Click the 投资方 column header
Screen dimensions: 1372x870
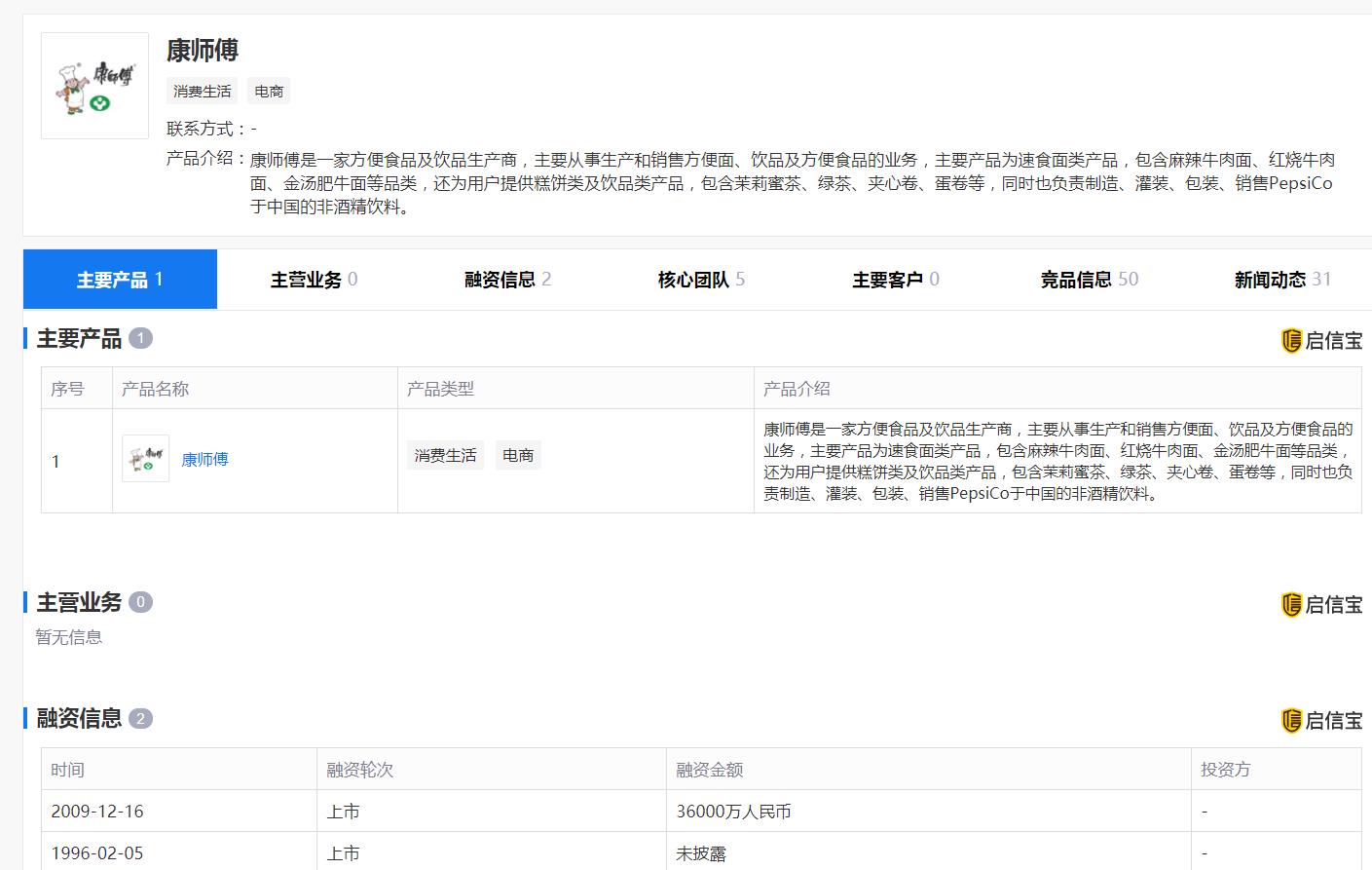[1276, 769]
